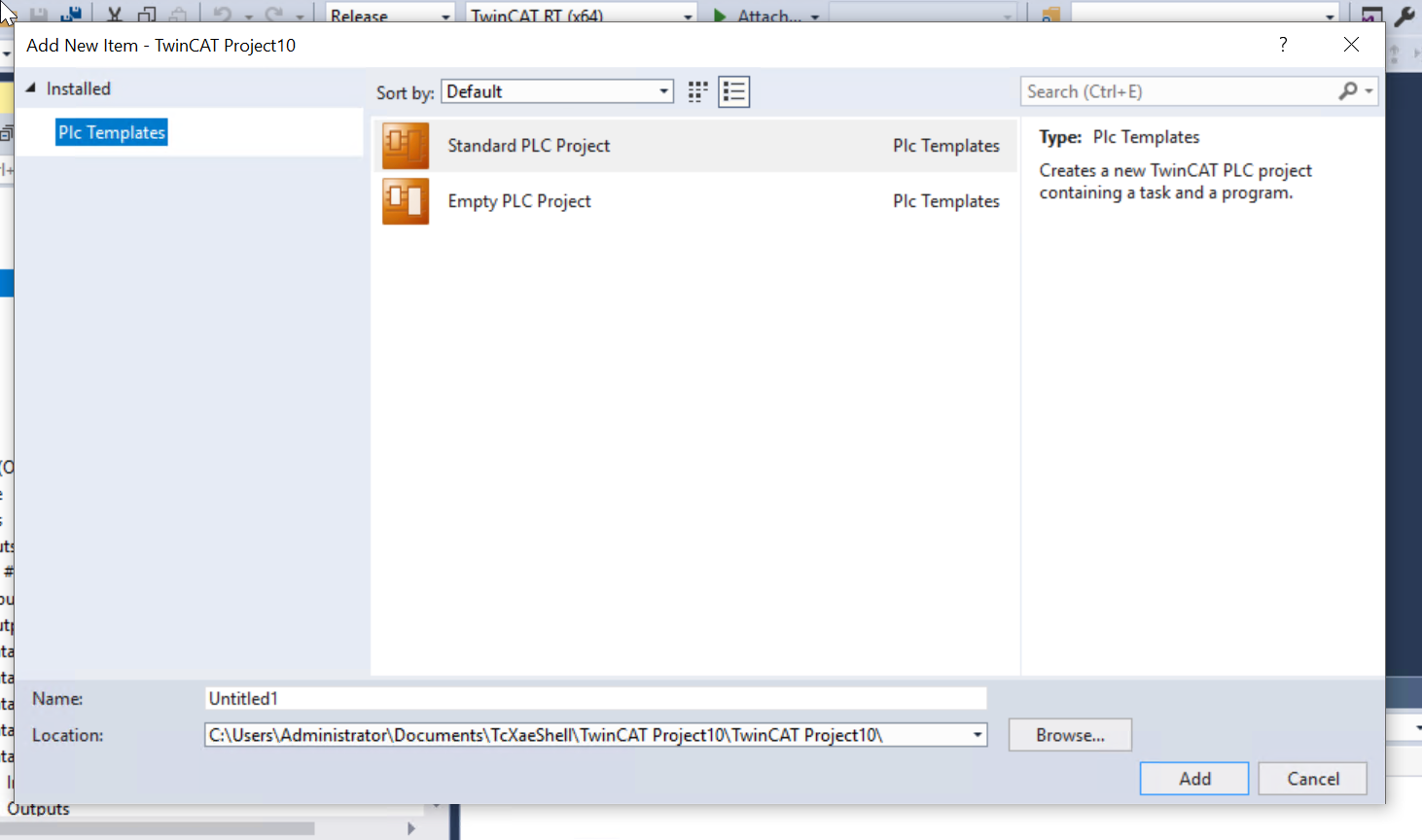Click the Standard PLC Project icon
The width and height of the screenshot is (1422, 840).
click(406, 146)
